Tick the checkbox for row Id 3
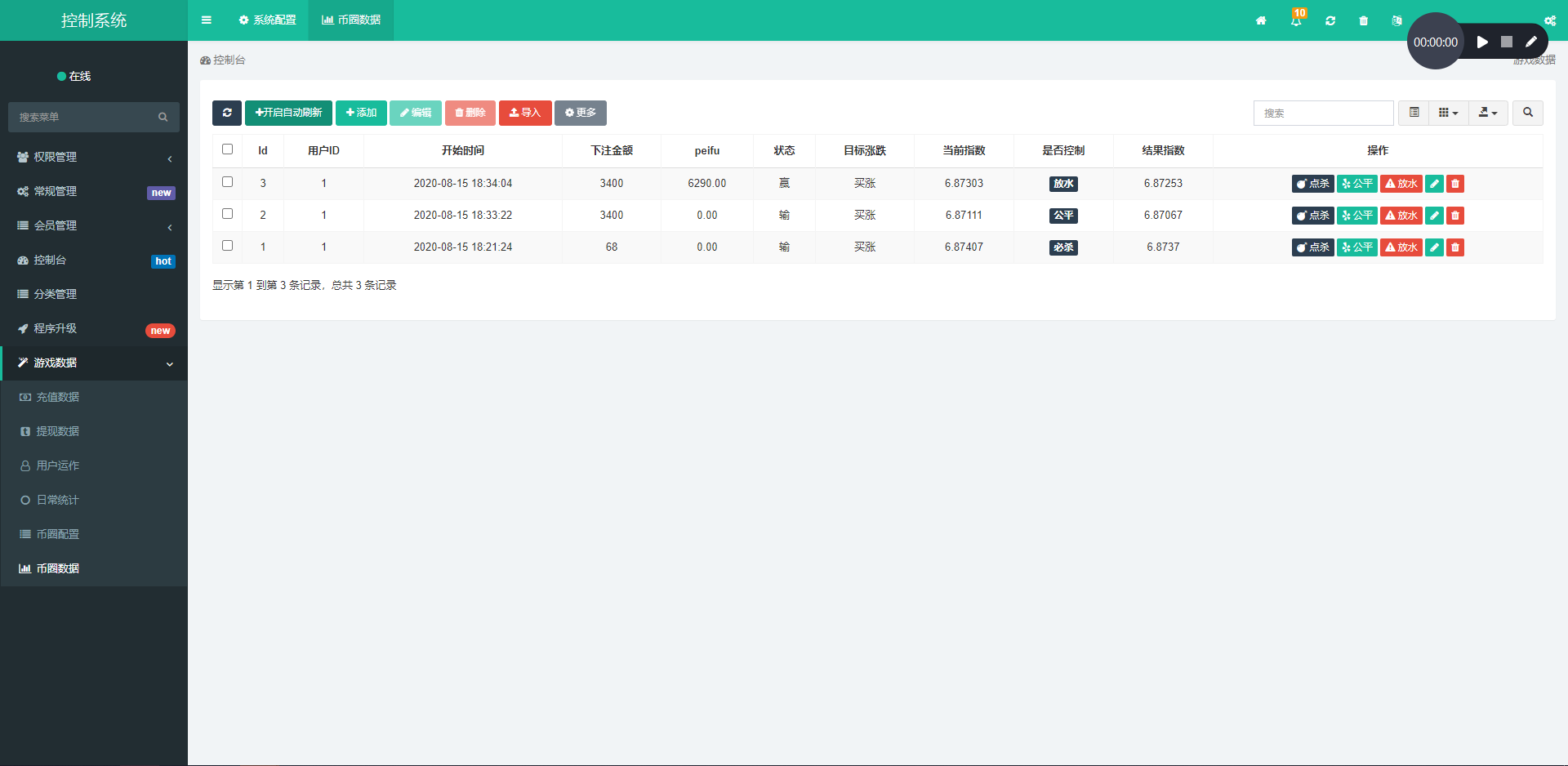 click(228, 182)
